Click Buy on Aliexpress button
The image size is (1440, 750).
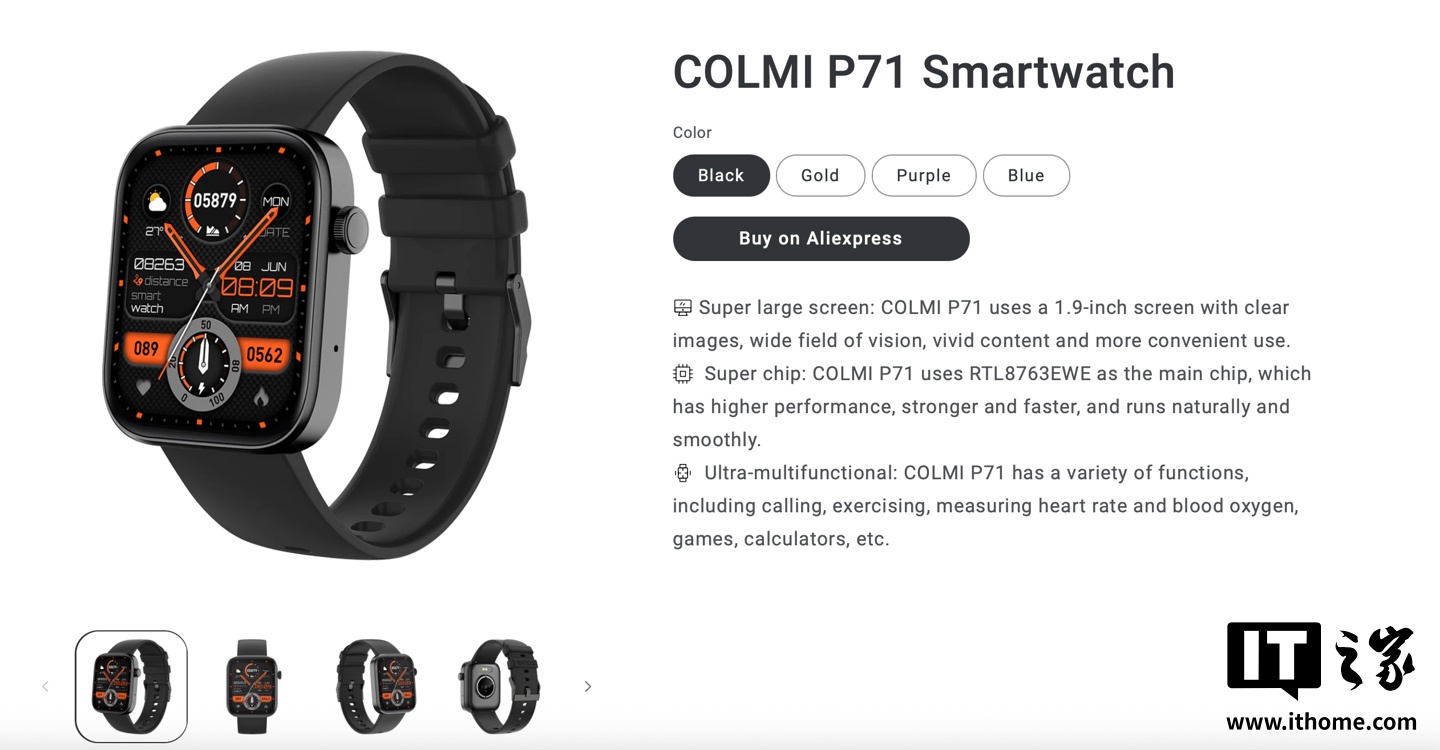[x=821, y=239]
